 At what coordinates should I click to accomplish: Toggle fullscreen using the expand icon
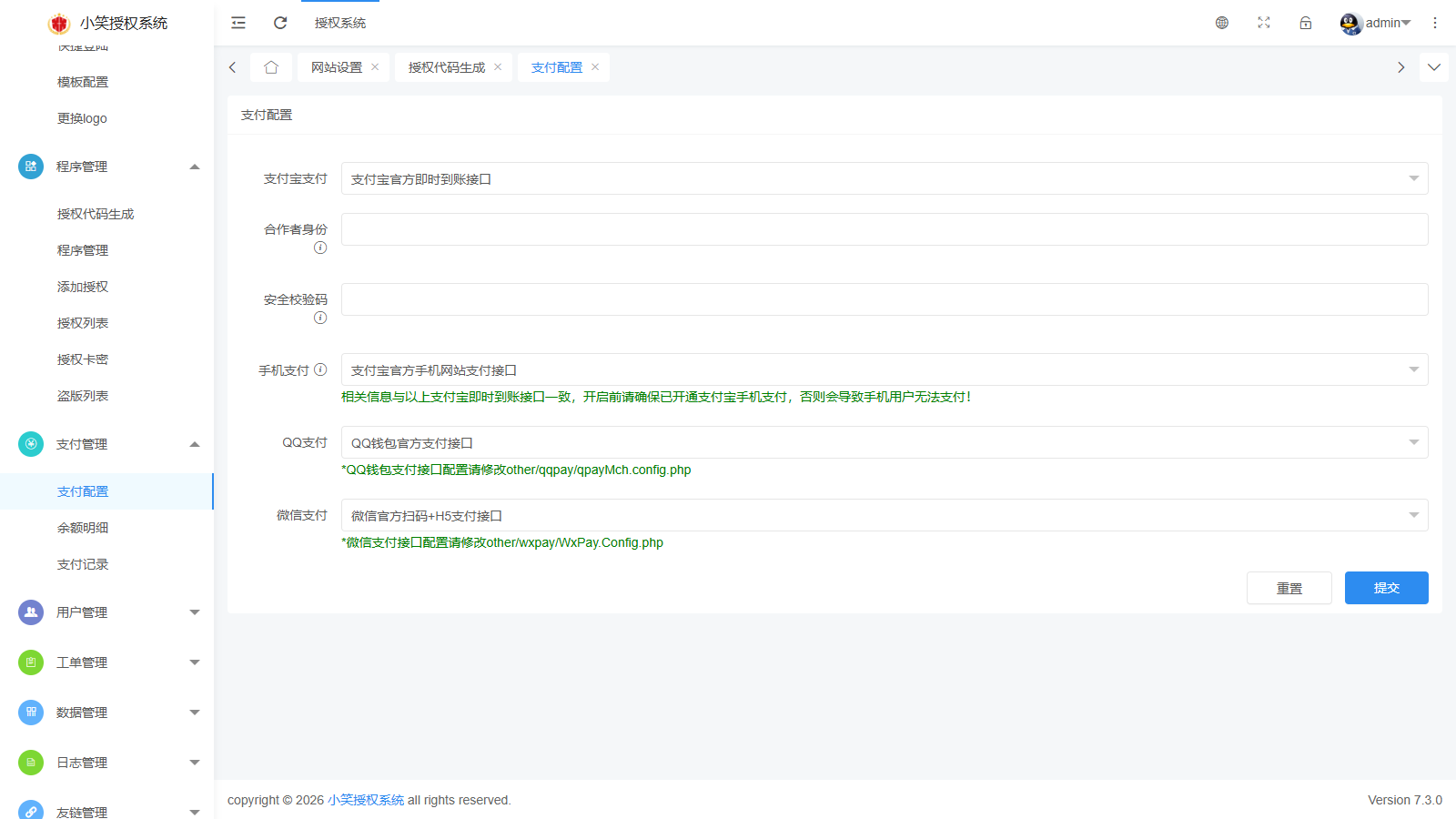tap(1264, 23)
